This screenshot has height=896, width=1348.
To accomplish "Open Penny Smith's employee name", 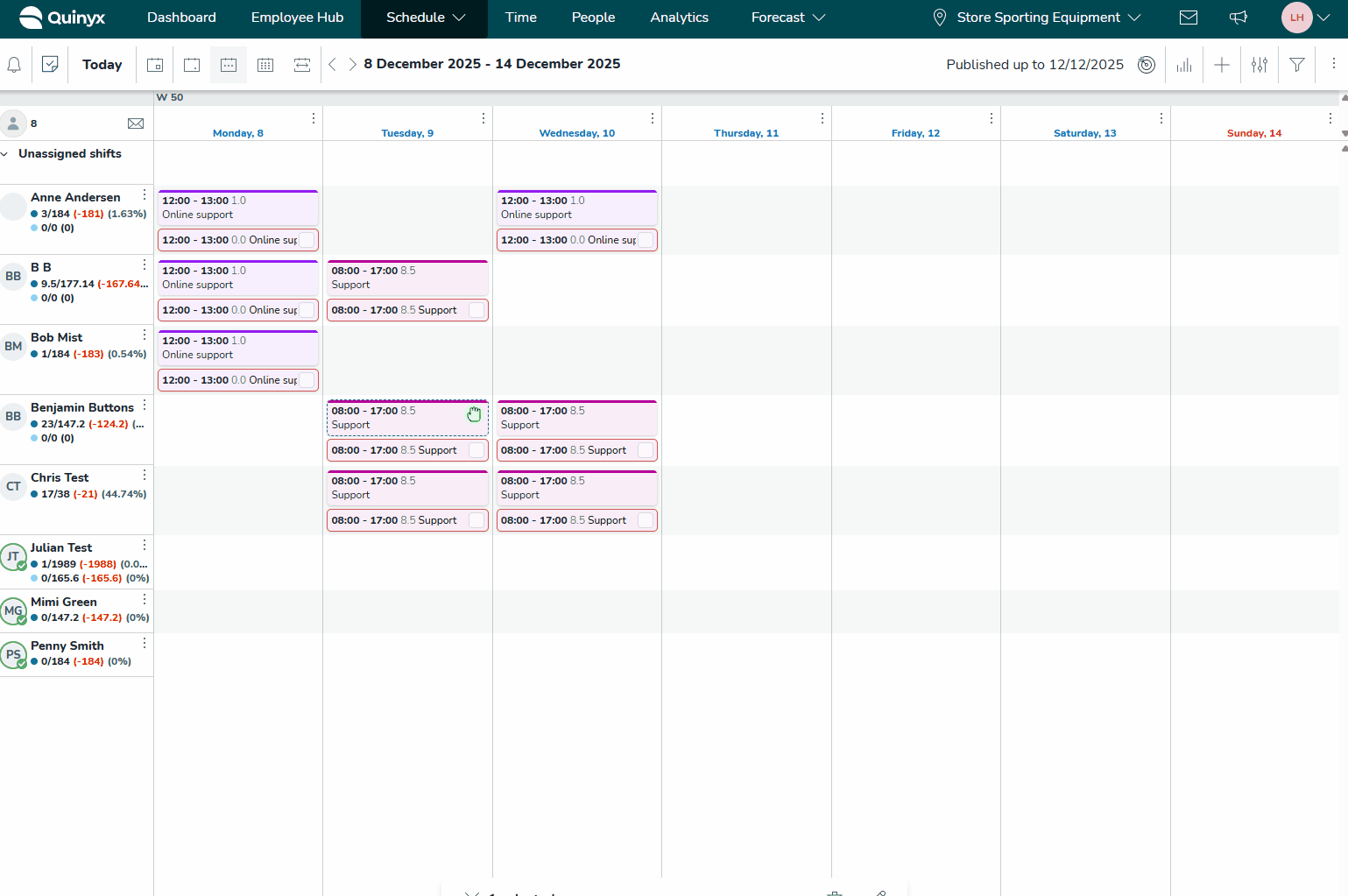I will point(67,646).
